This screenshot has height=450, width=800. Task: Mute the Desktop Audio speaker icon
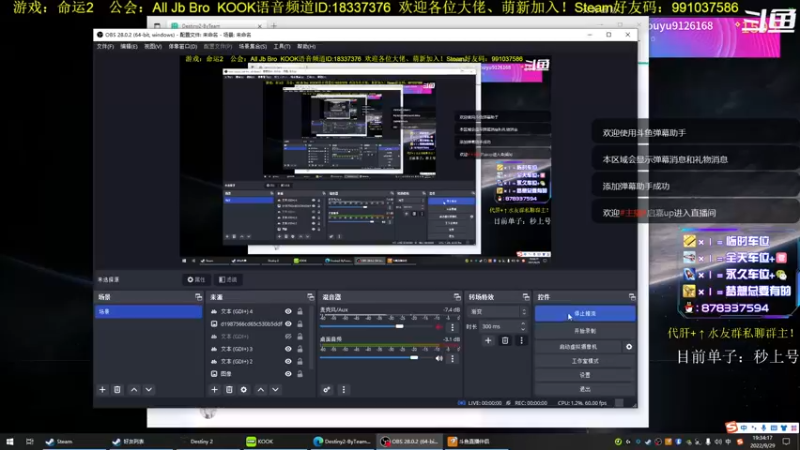point(439,359)
